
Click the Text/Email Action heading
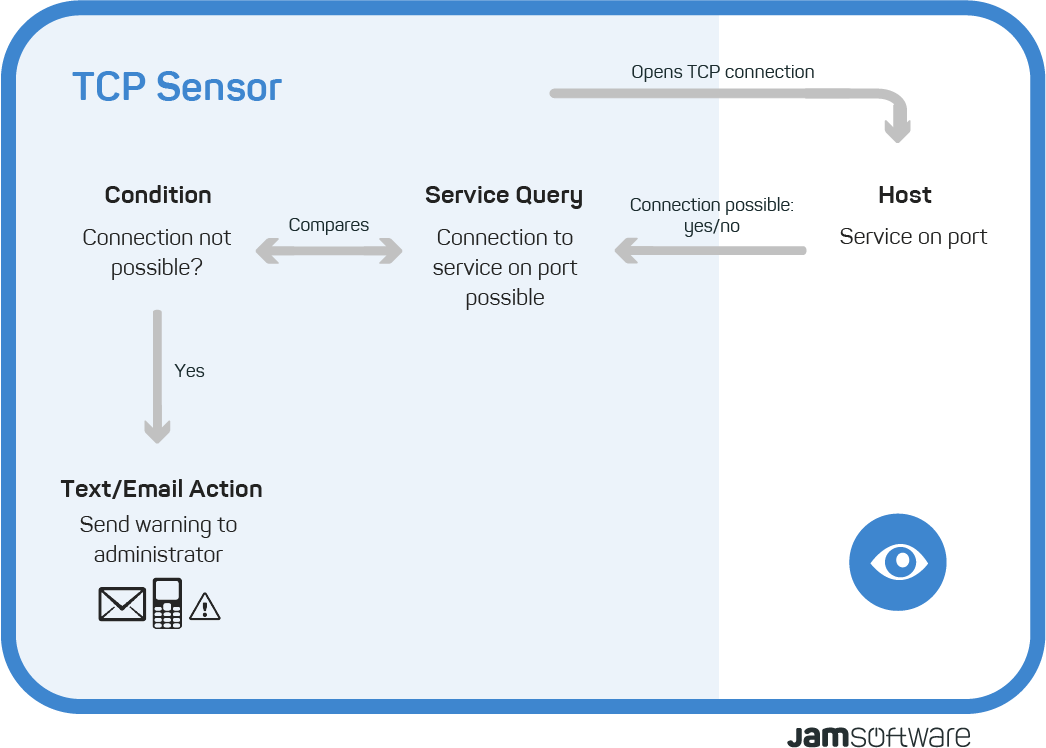click(x=161, y=489)
